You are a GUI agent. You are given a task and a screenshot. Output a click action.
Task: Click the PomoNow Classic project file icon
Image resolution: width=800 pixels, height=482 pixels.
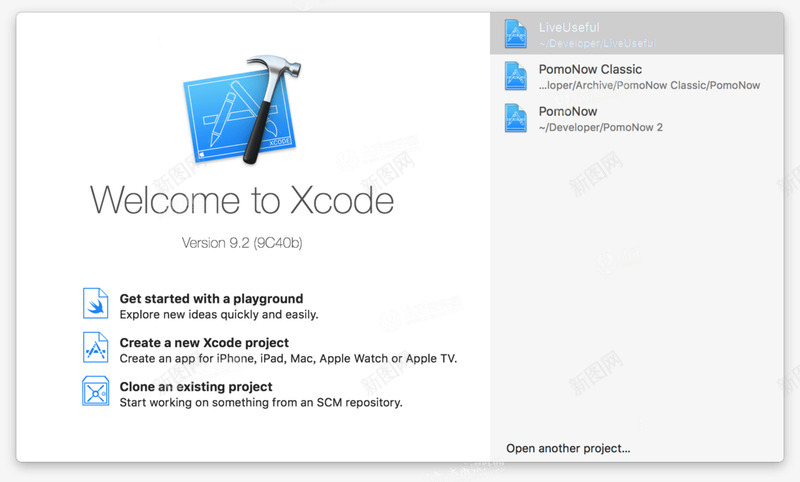515,76
